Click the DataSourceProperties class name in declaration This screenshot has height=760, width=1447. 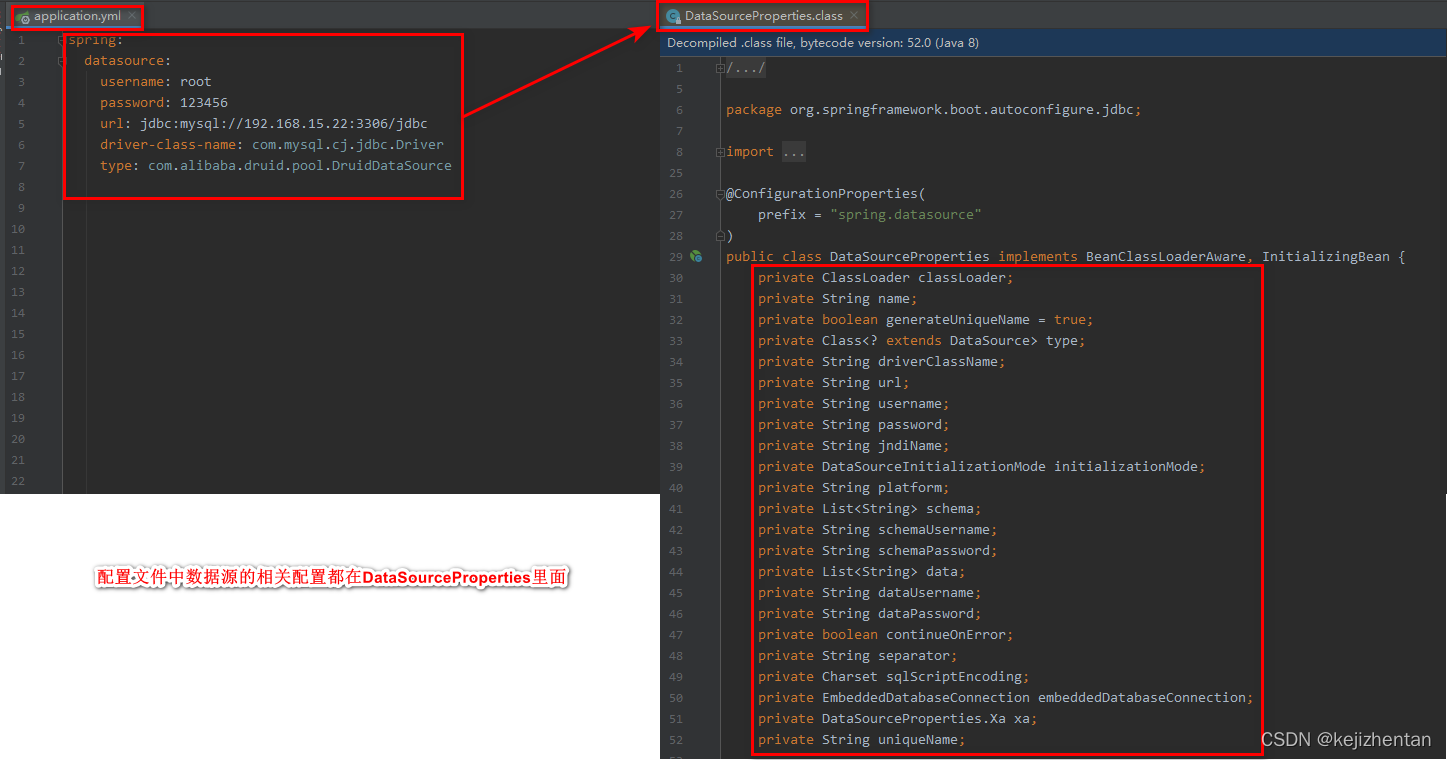909,257
